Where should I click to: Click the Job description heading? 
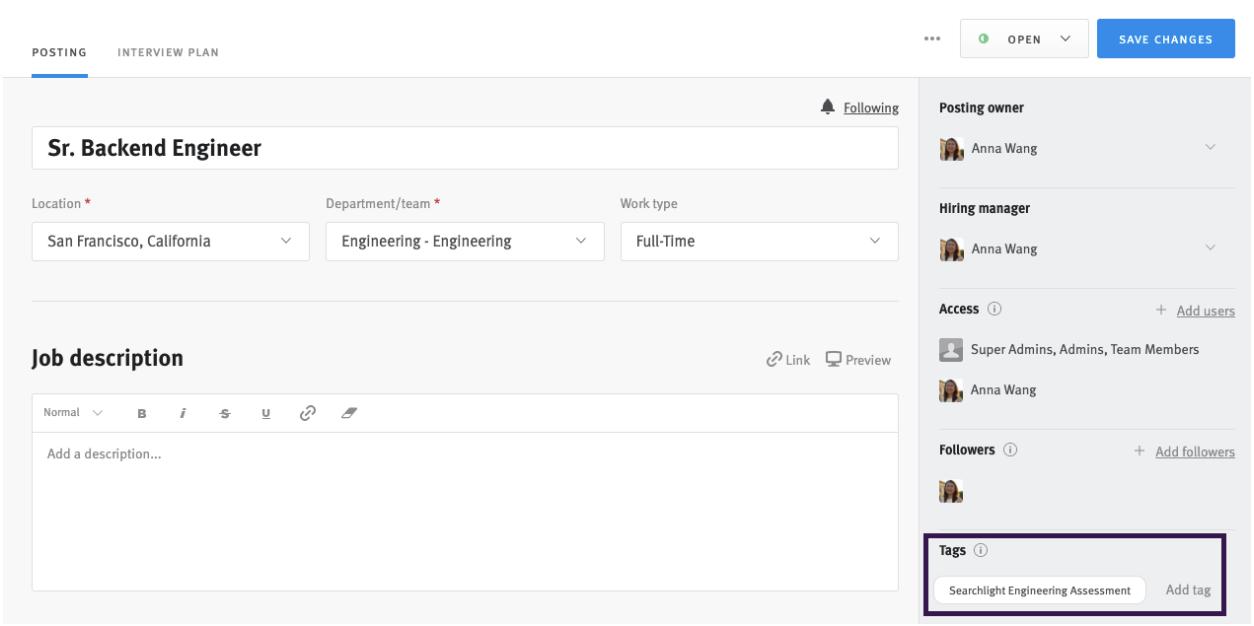pyautogui.click(x=107, y=358)
